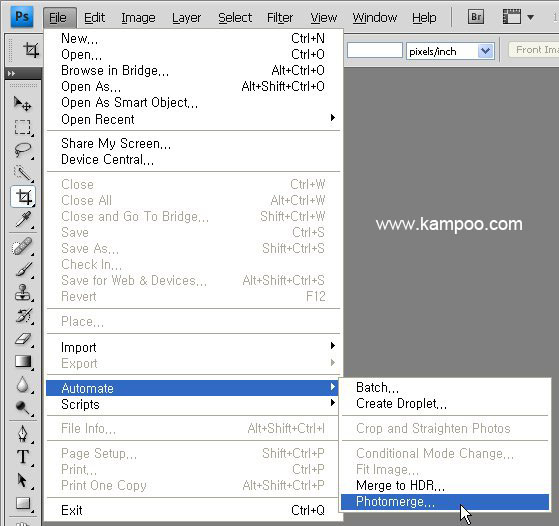
Task: Select the Type tool
Action: [23, 457]
